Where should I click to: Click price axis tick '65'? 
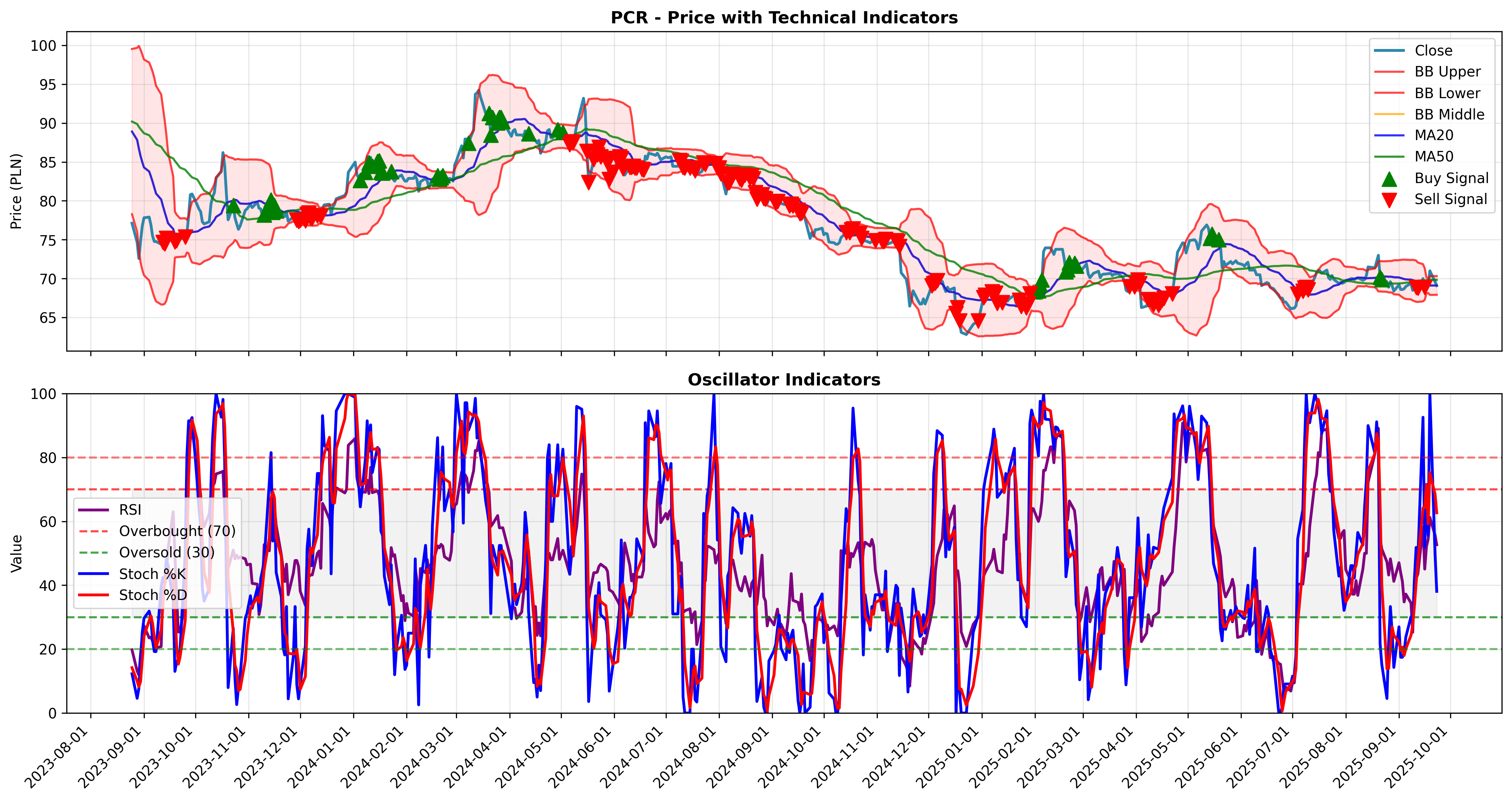tap(48, 318)
